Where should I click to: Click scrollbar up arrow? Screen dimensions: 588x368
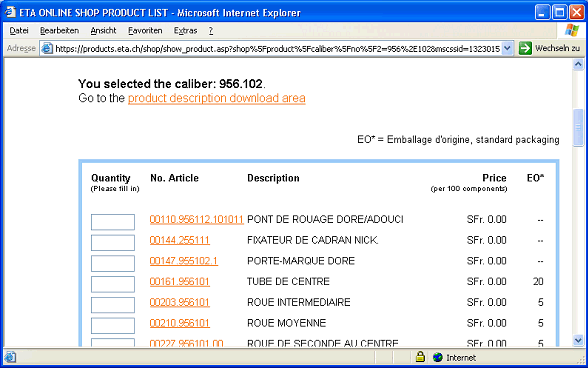pyautogui.click(x=578, y=65)
